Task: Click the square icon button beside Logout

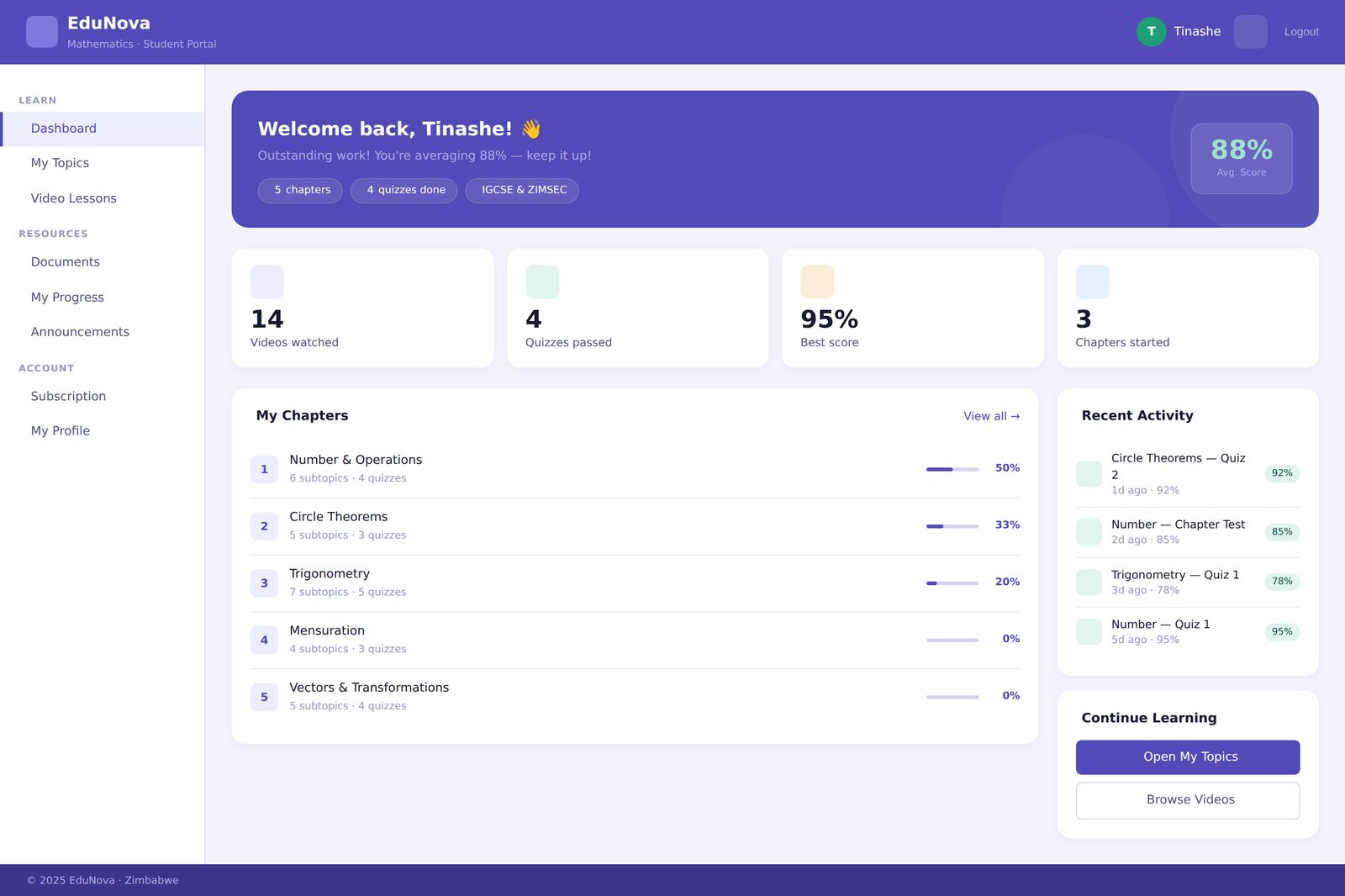Action: tap(1250, 32)
